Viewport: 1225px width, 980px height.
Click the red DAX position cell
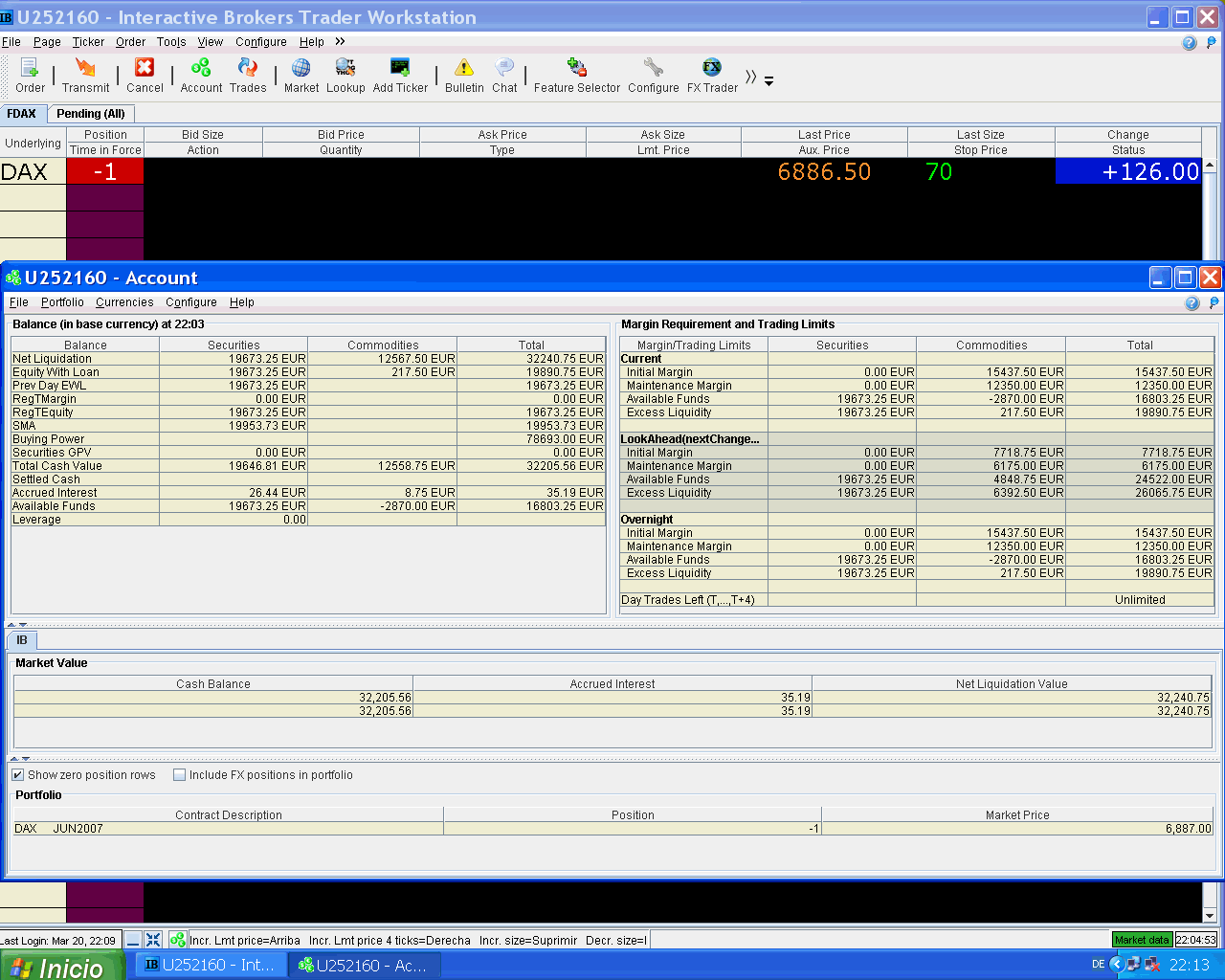(x=104, y=171)
